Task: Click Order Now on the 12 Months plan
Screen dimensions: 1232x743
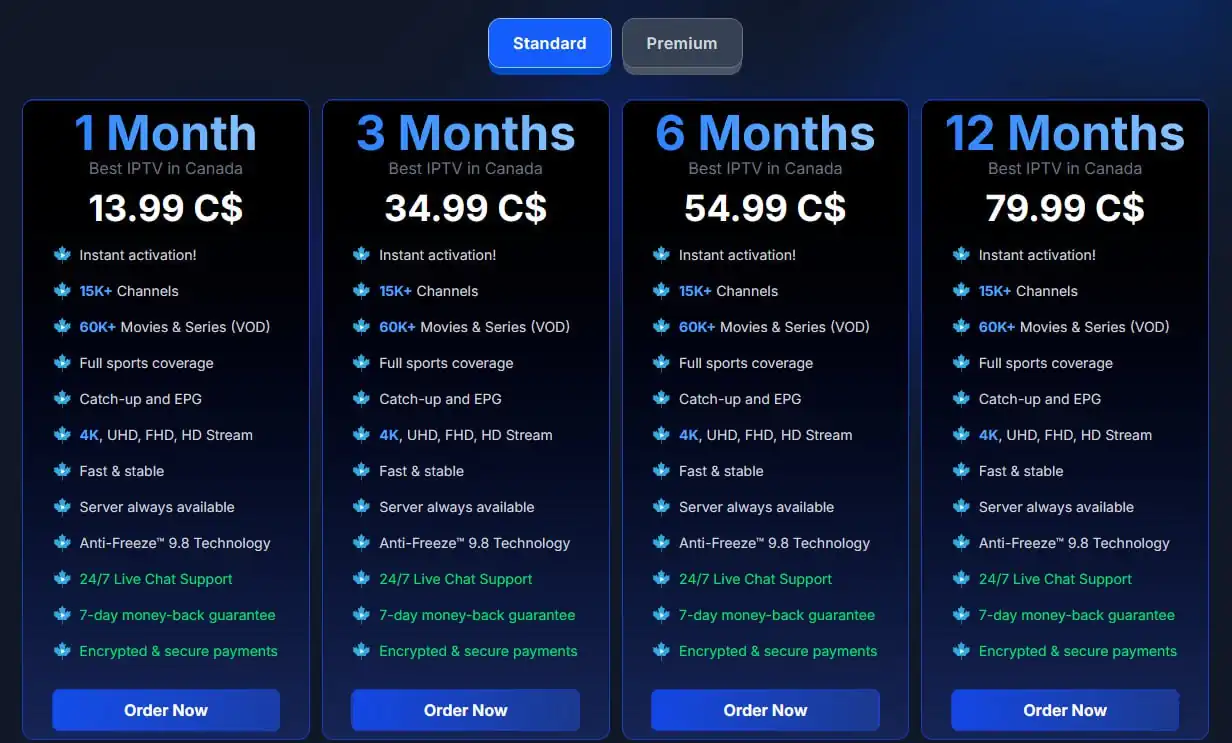Action: [1065, 710]
